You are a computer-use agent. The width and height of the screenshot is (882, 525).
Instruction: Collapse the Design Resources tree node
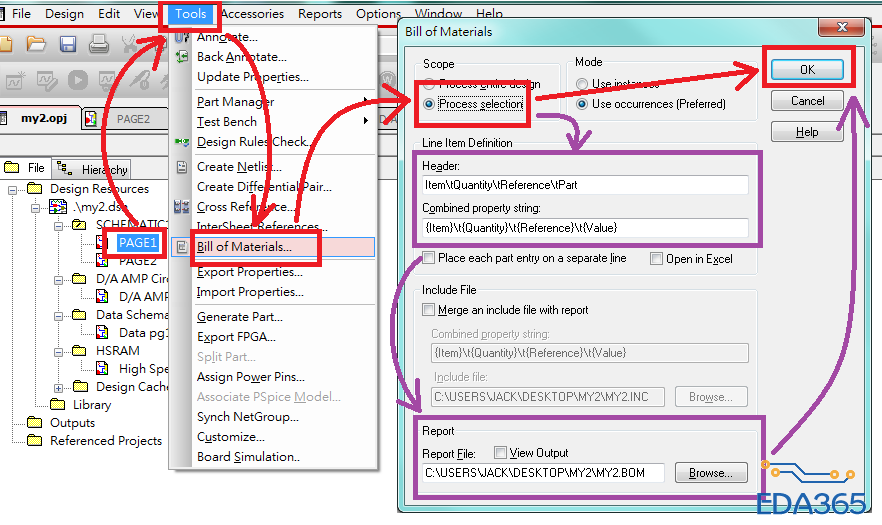click(12, 190)
